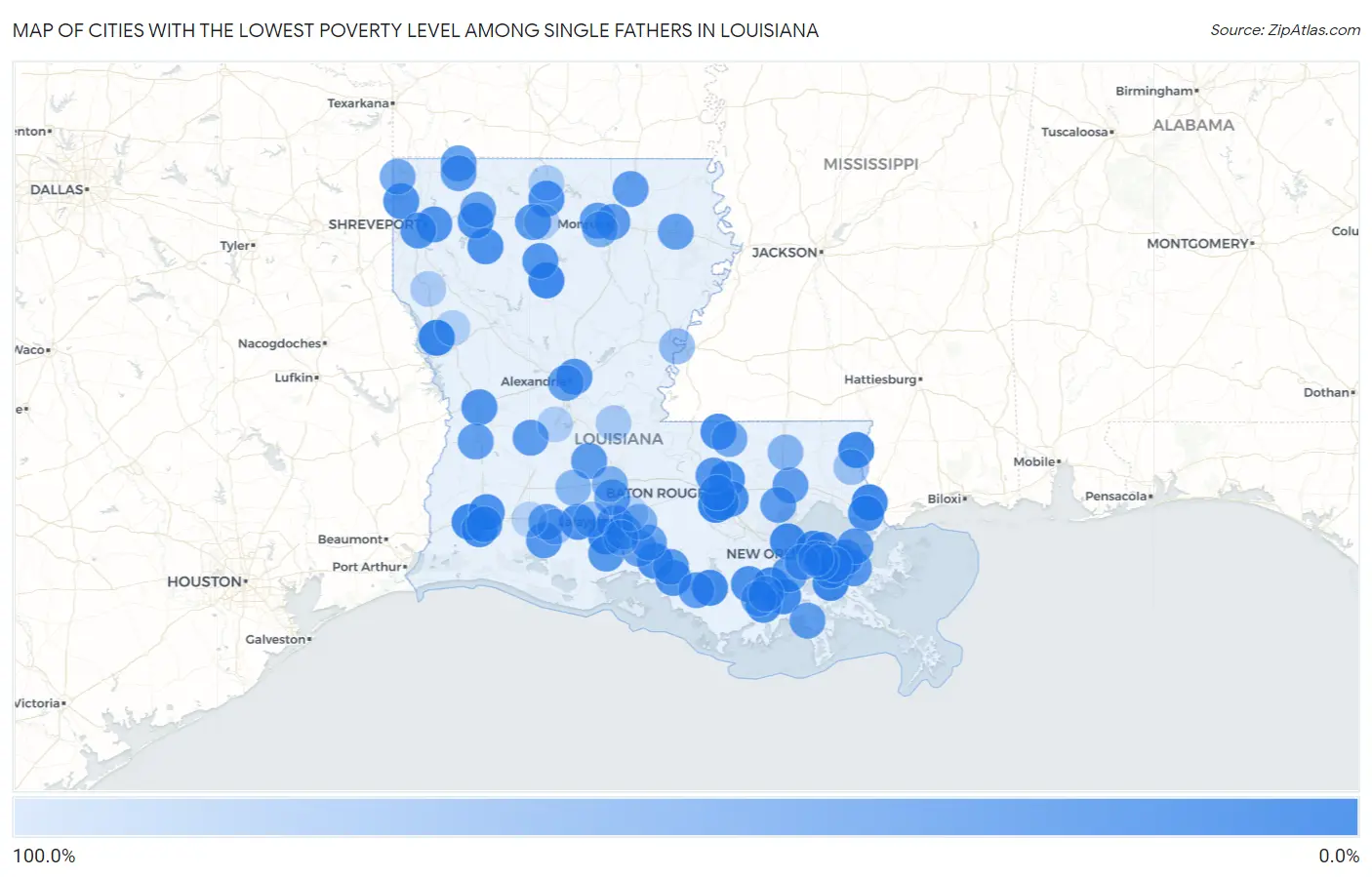
Task: Click the map title heading text
Action: click(415, 30)
